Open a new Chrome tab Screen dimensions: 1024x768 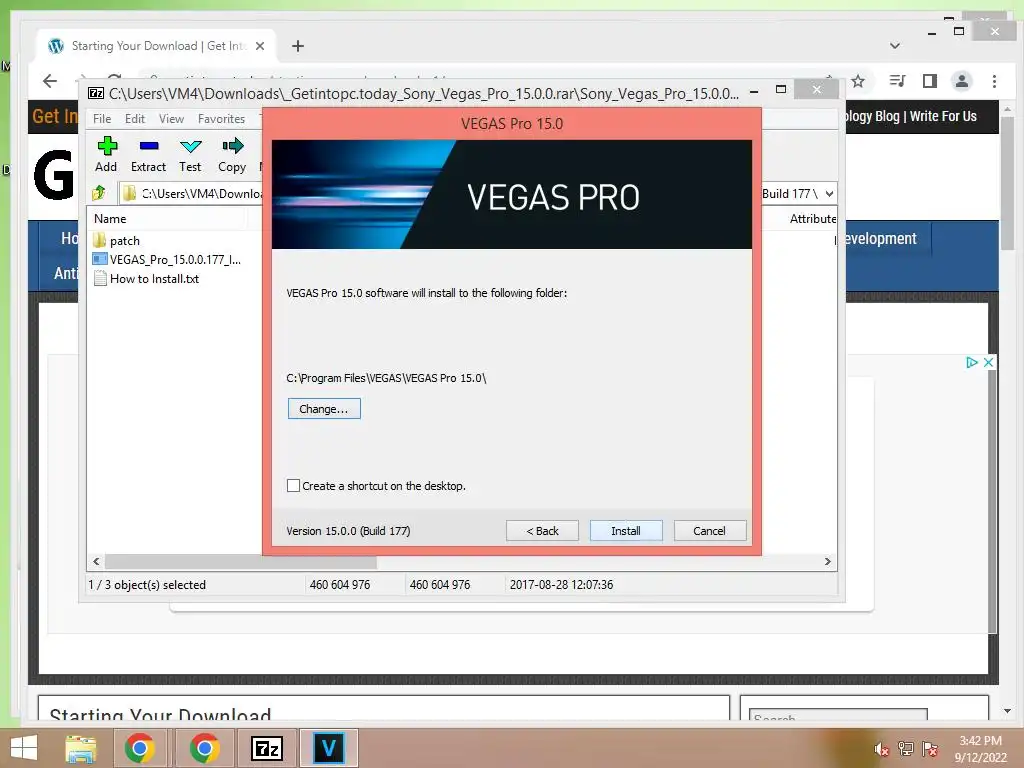coord(298,46)
